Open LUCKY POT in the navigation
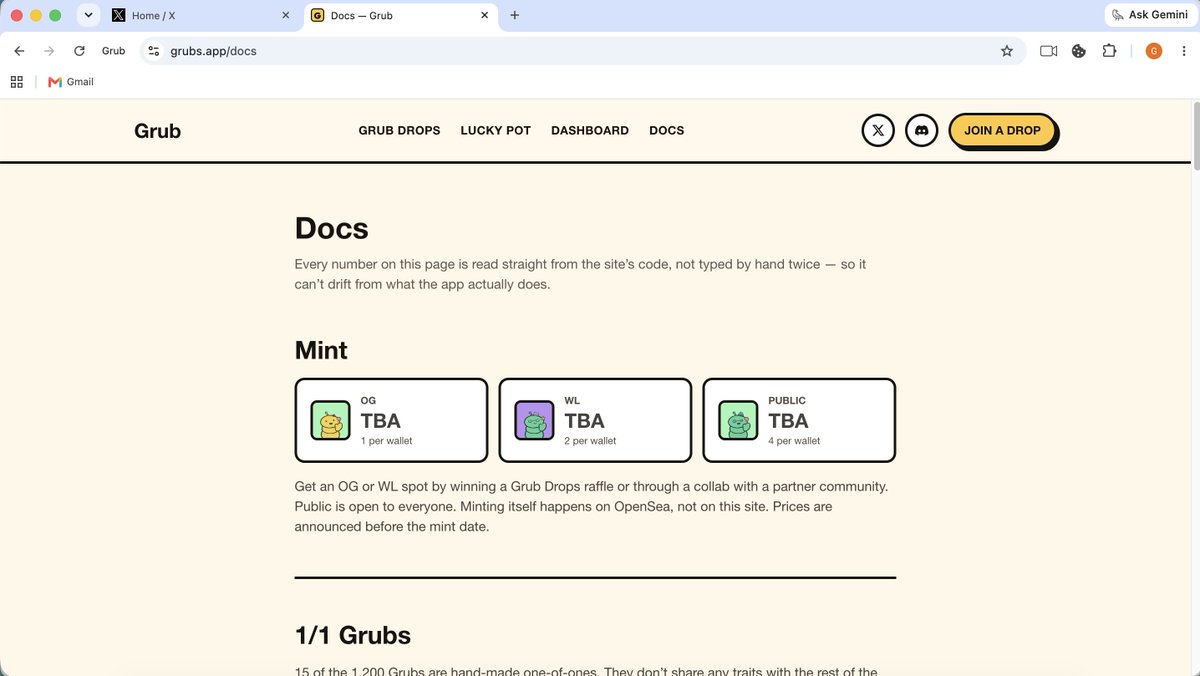Screen dimensions: 1200x676 (495, 130)
